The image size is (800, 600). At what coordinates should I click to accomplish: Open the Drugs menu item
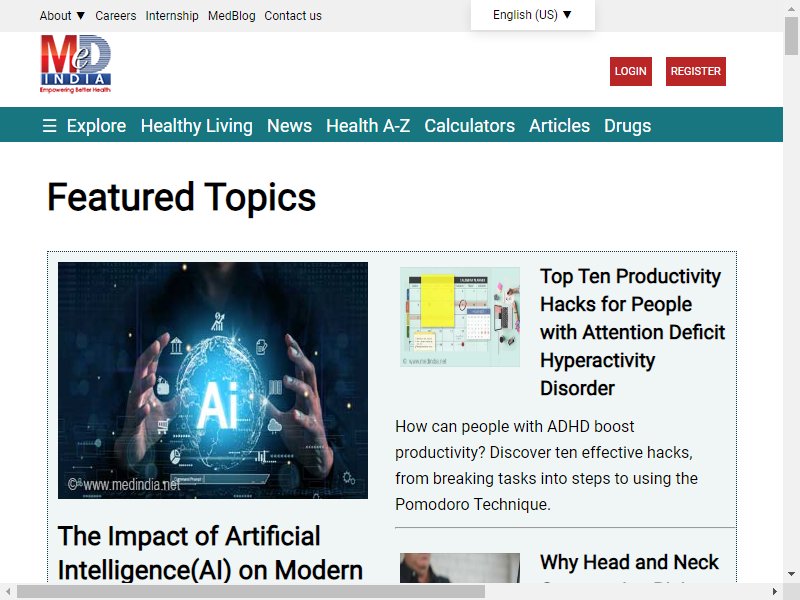click(628, 126)
